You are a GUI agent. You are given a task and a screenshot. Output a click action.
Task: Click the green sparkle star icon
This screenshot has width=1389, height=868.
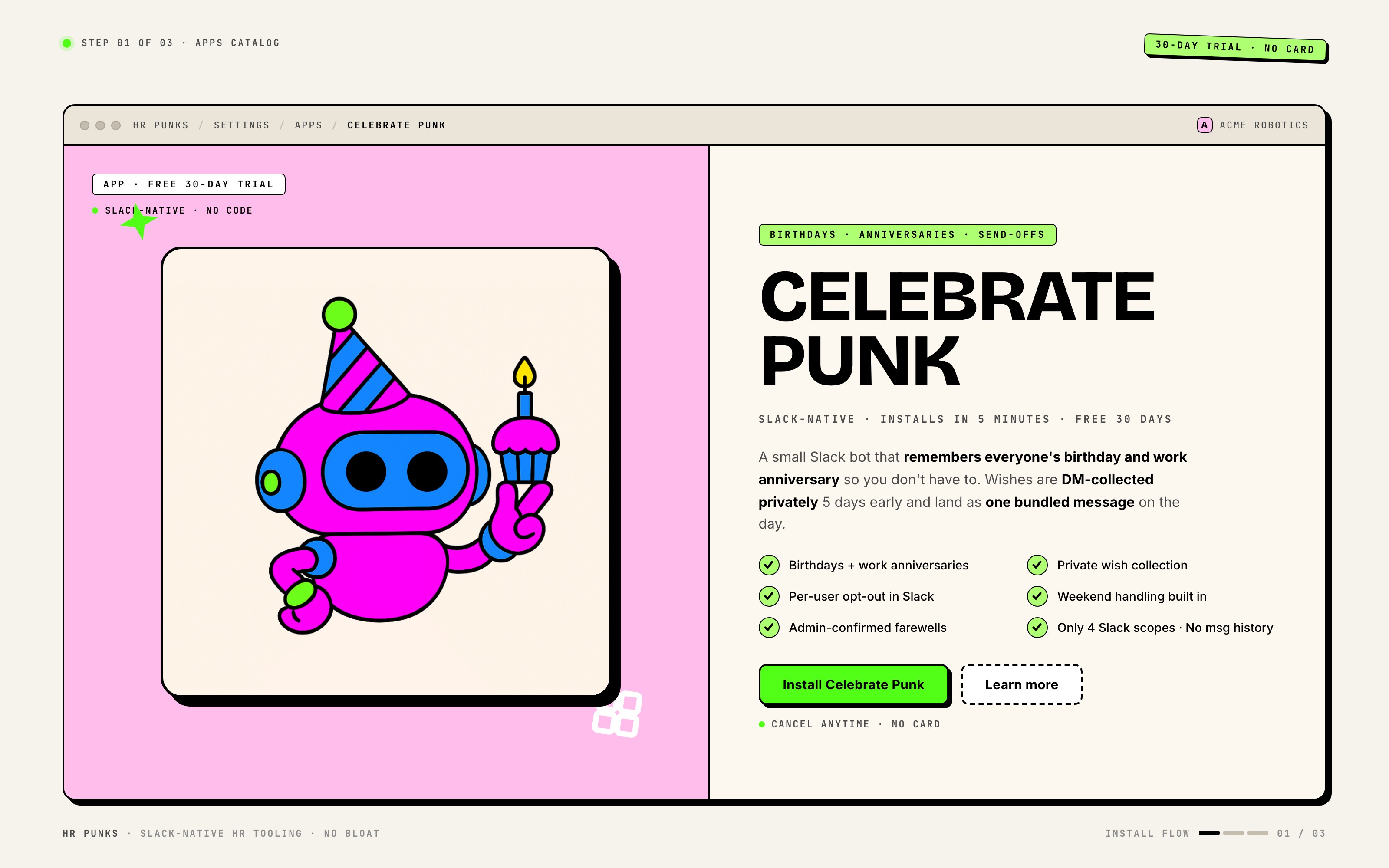[138, 222]
